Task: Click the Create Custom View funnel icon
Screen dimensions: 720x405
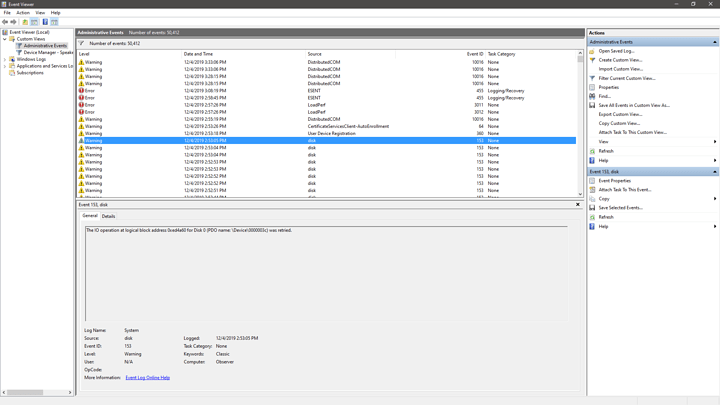Action: [592, 60]
